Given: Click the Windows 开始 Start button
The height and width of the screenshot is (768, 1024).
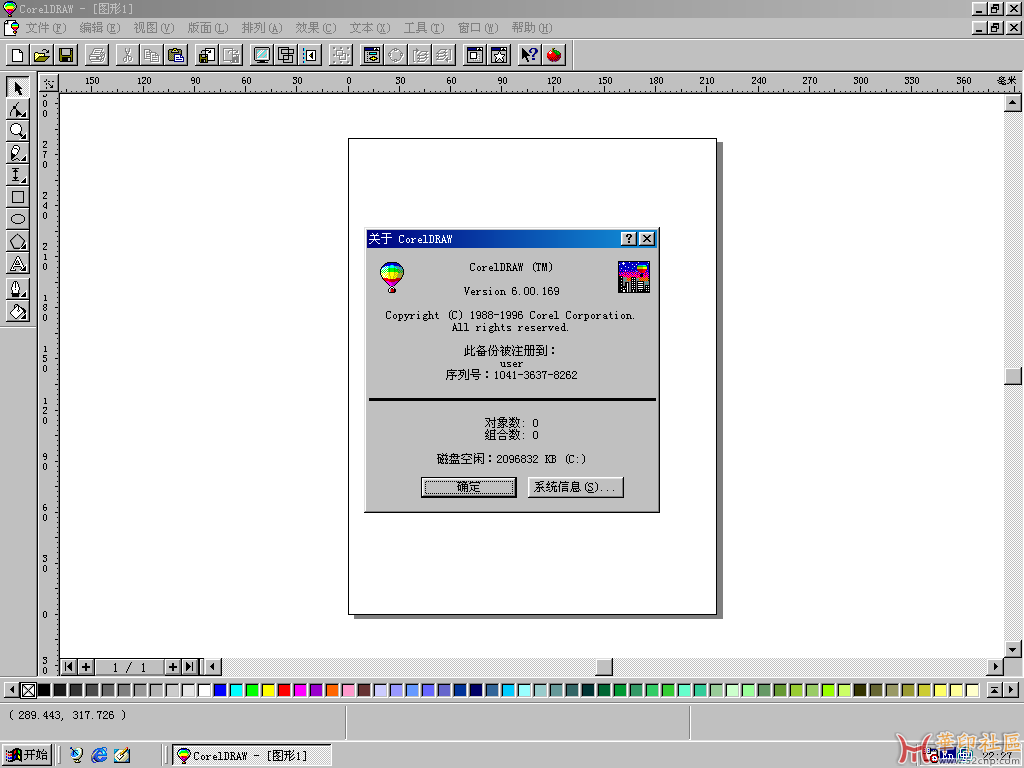Looking at the screenshot, I should point(27,755).
